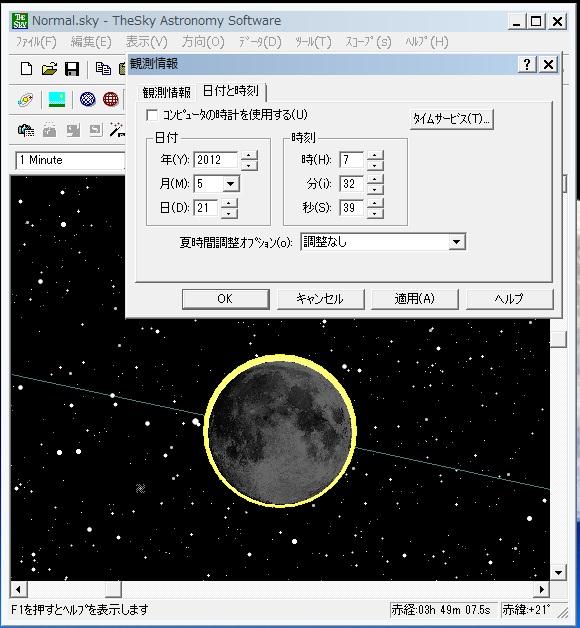Enable コンピュータの時計を使用する checkbox

(152, 115)
